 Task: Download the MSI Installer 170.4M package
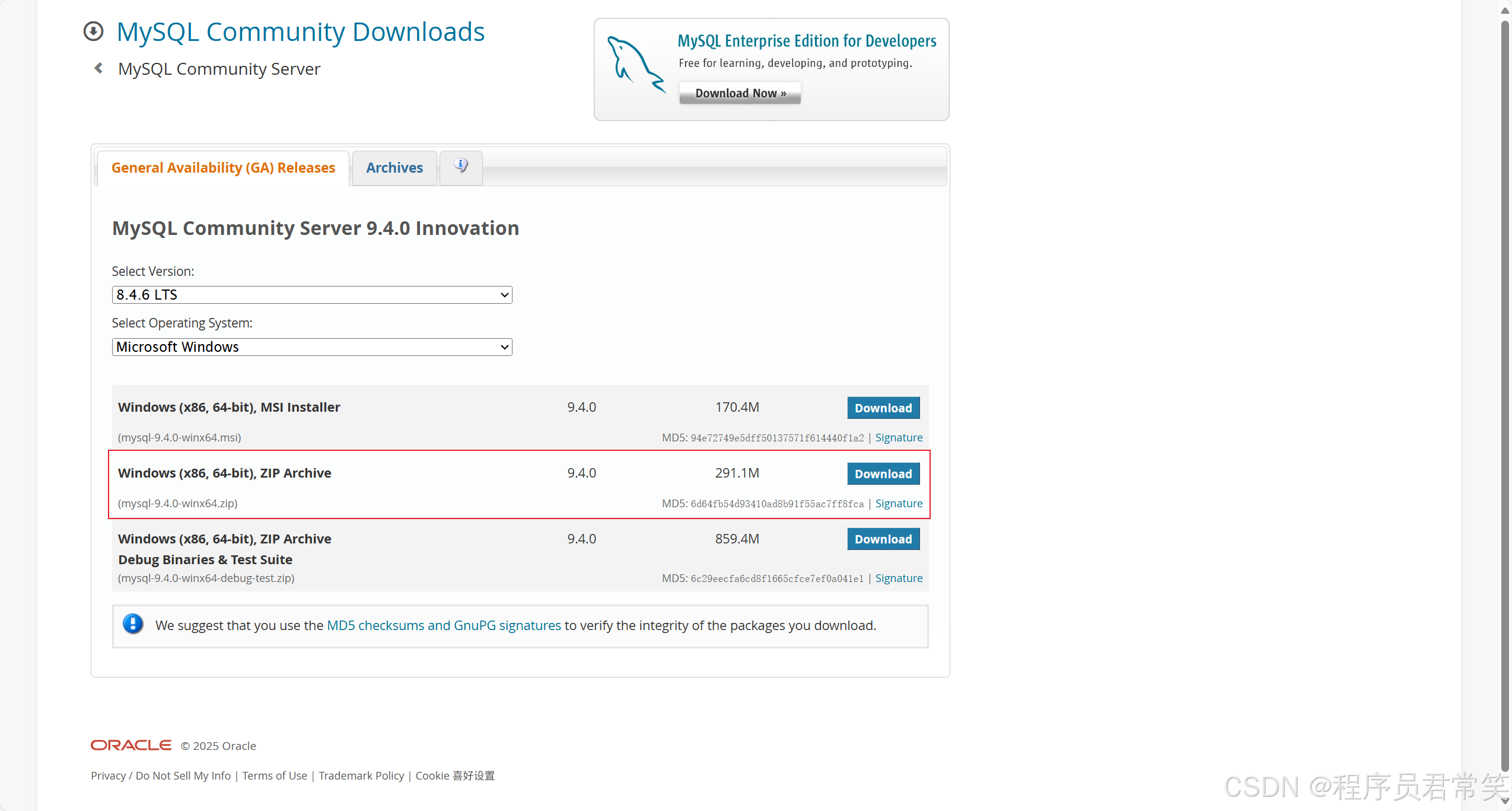pos(883,408)
